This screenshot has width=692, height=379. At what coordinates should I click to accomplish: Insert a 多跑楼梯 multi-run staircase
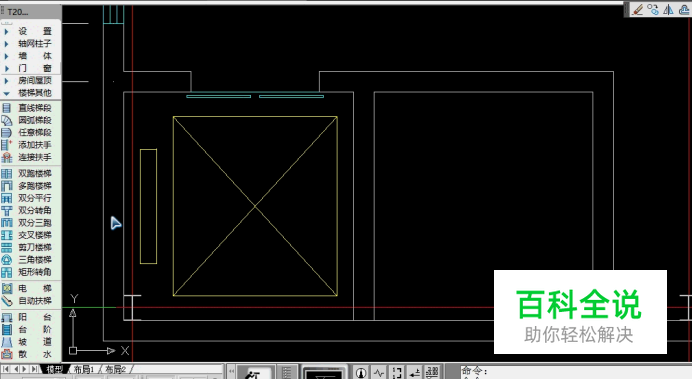coord(27,186)
